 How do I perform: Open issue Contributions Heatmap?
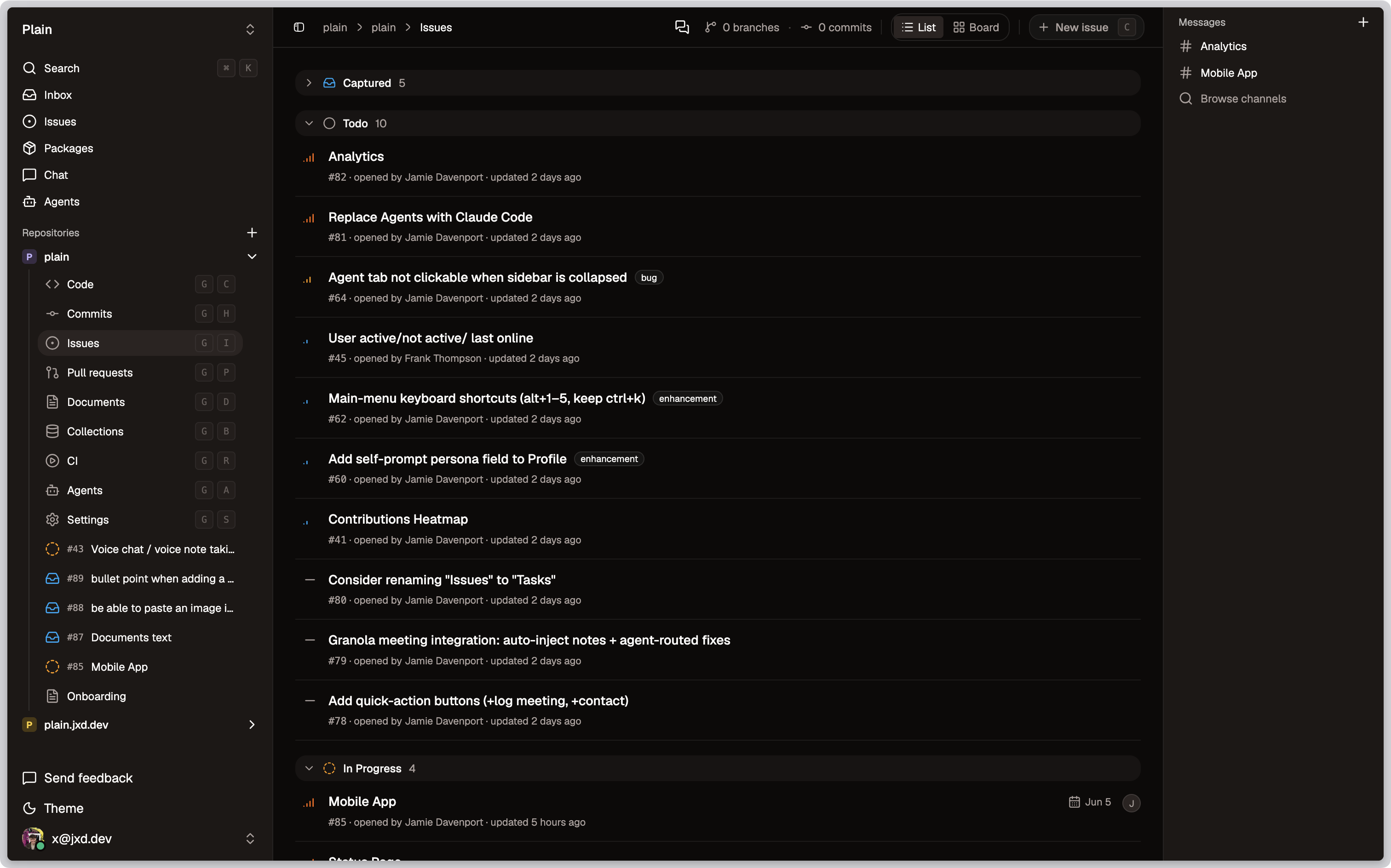point(398,520)
